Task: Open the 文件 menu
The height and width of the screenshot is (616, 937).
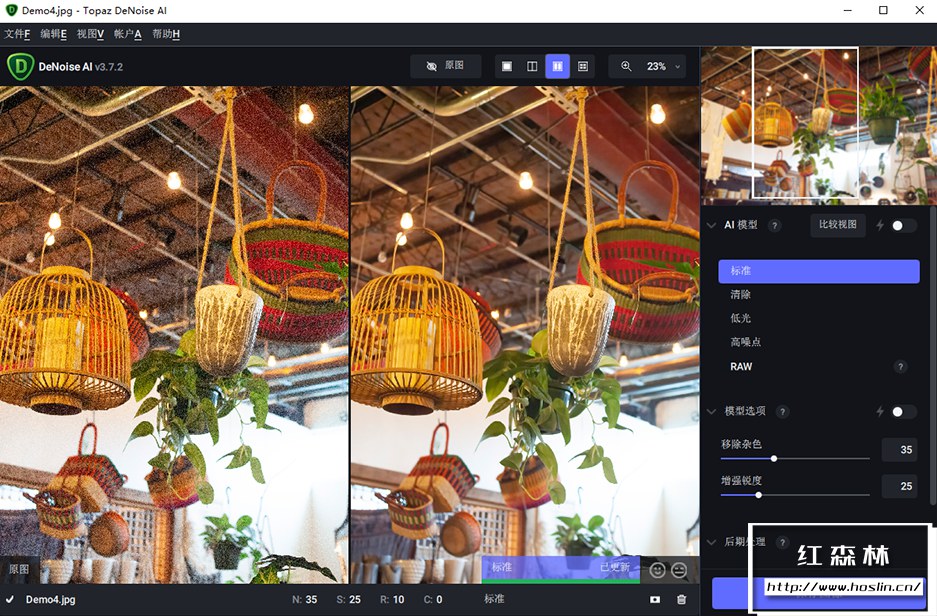Action: click(x=17, y=34)
